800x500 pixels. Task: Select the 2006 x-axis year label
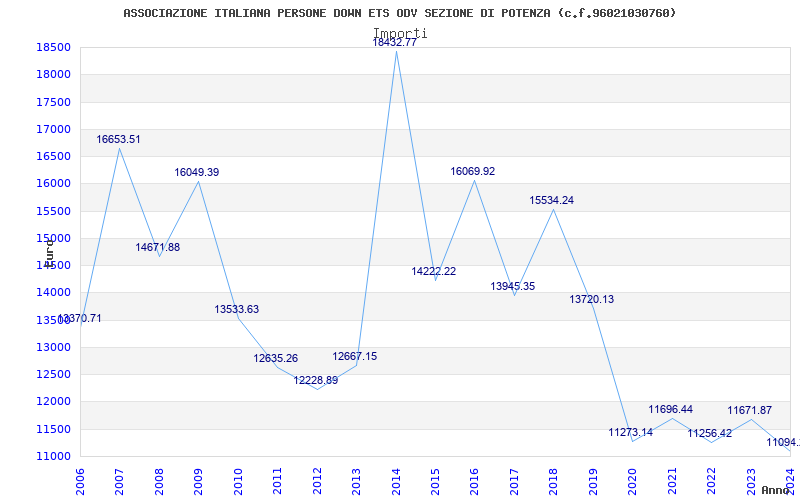[80, 481]
